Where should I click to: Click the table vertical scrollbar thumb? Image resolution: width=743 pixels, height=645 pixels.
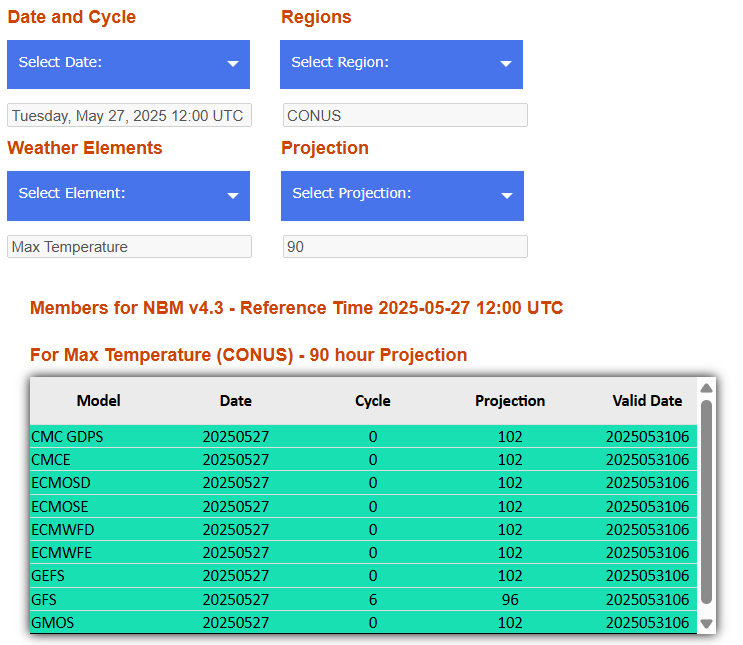click(707, 502)
